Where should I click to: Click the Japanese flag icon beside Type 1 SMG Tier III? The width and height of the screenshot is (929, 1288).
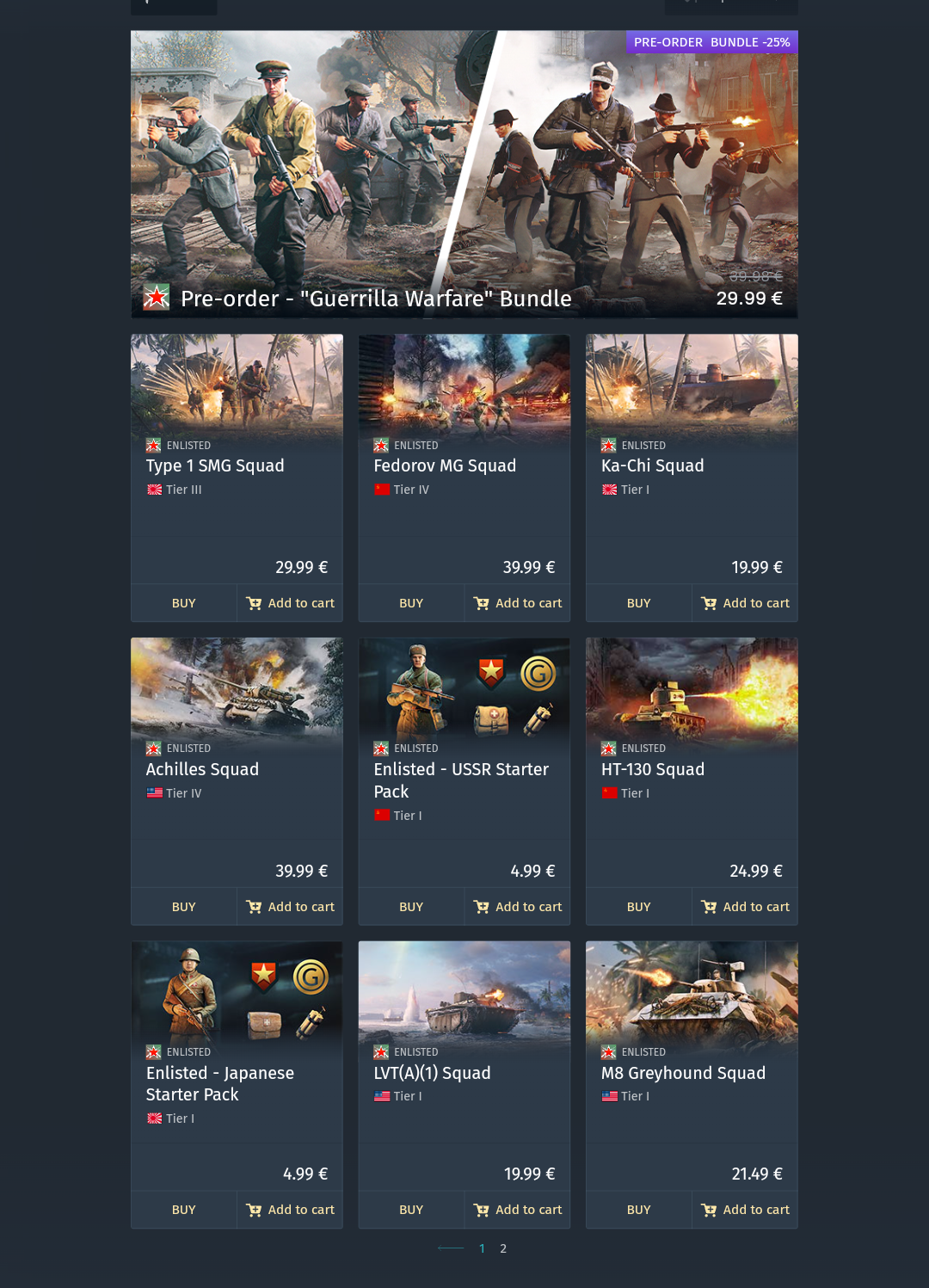click(x=155, y=490)
